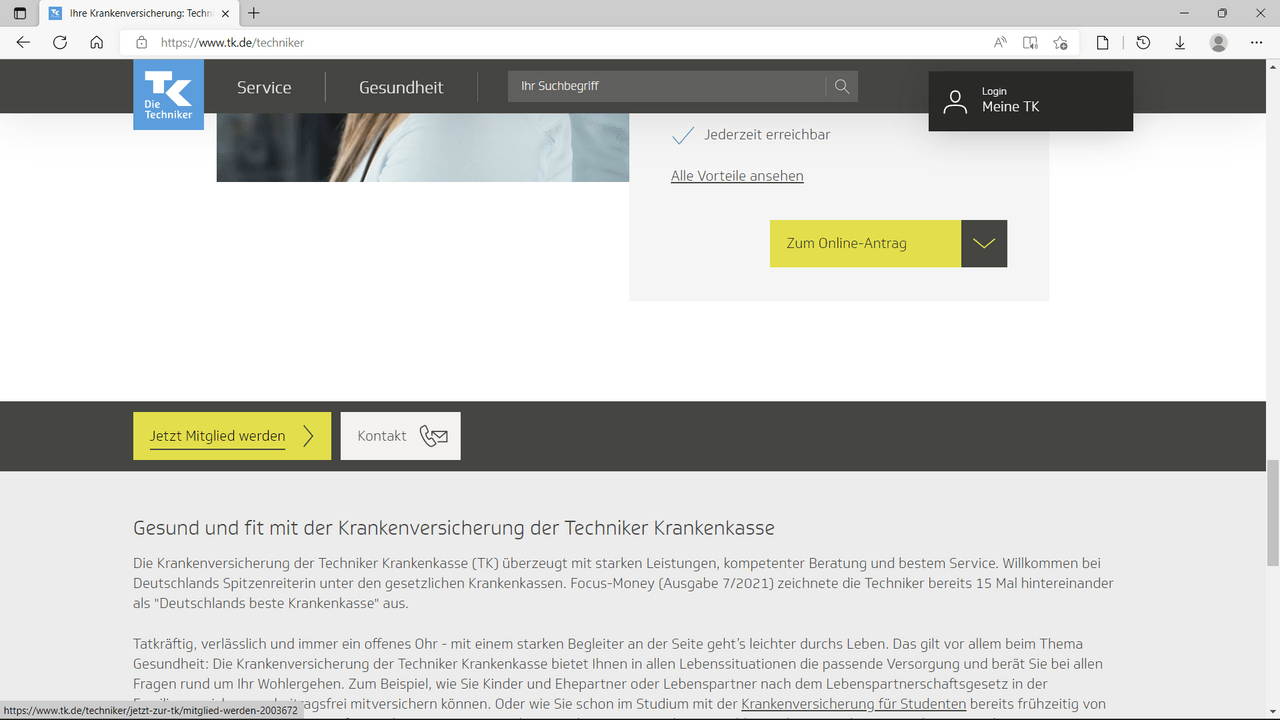Click the arrow icon on Jetzt Mitglied werden
Screen dimensions: 1280x720
(x=309, y=436)
